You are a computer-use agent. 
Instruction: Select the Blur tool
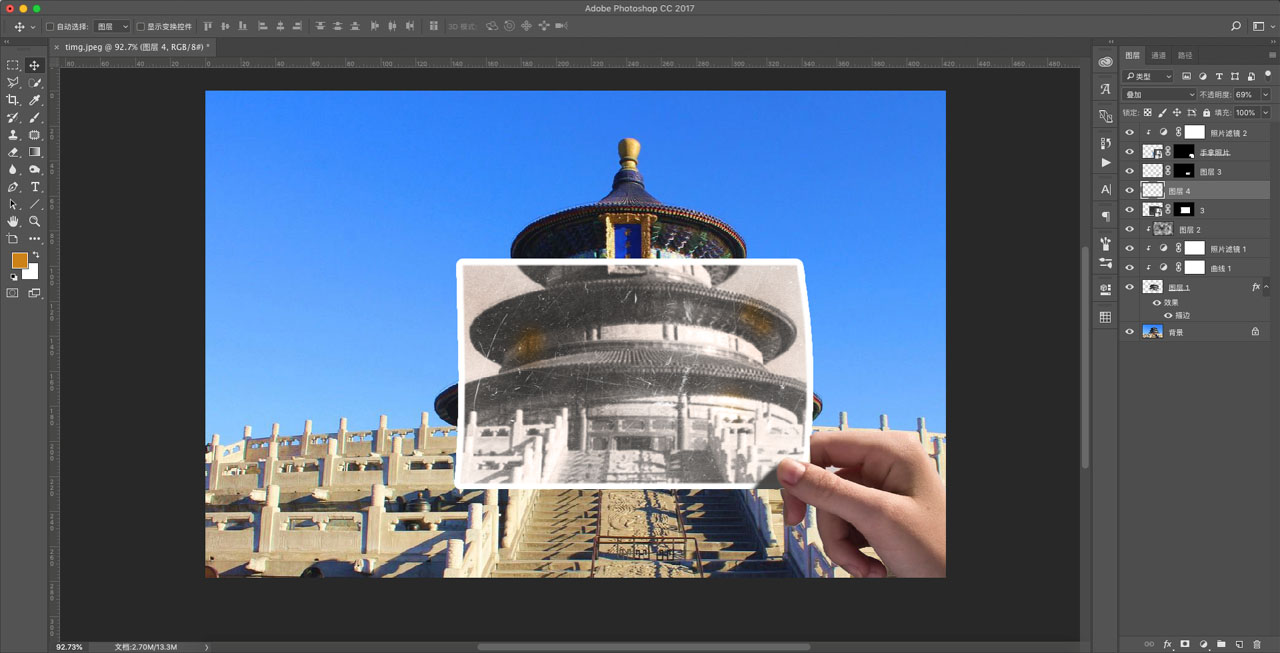tap(13, 170)
